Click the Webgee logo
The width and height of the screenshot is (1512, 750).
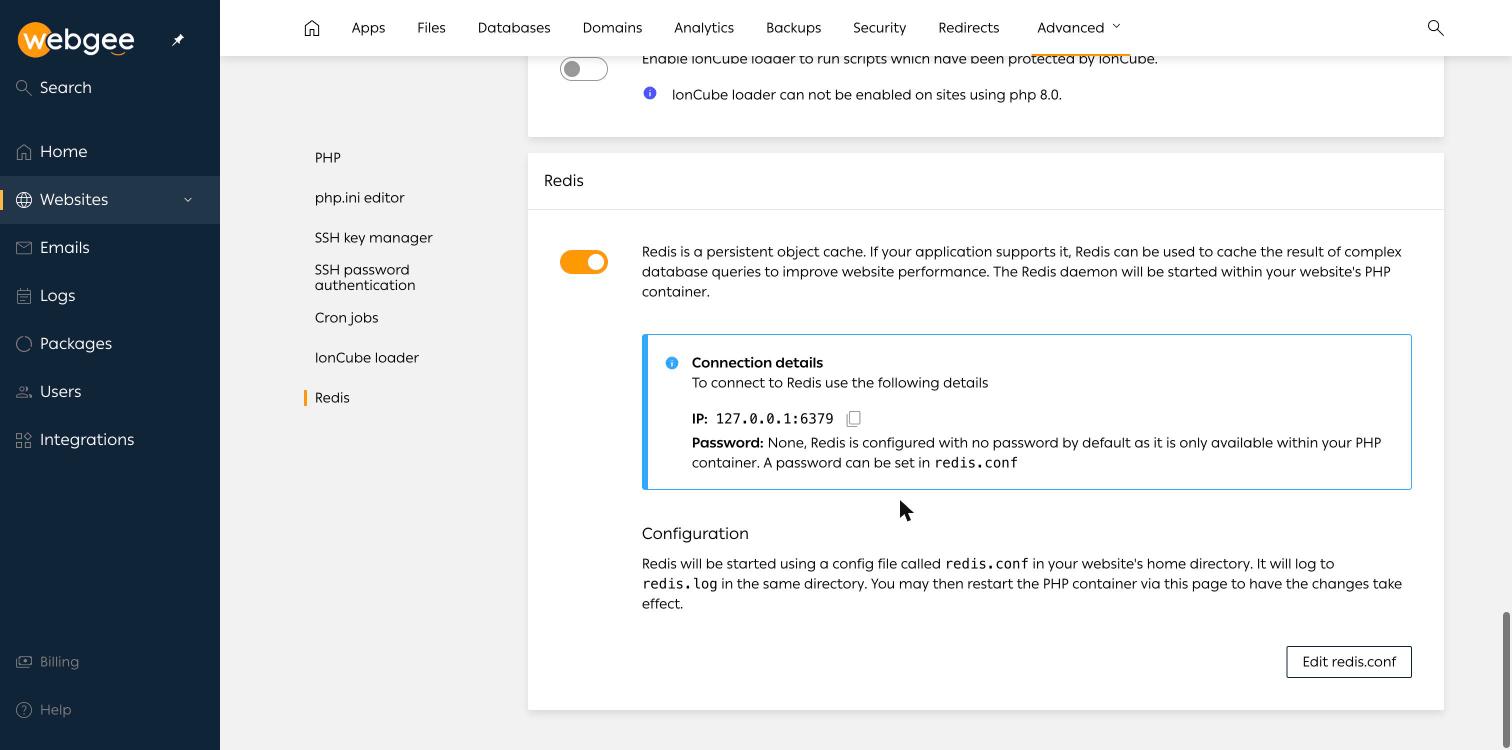[x=76, y=40]
